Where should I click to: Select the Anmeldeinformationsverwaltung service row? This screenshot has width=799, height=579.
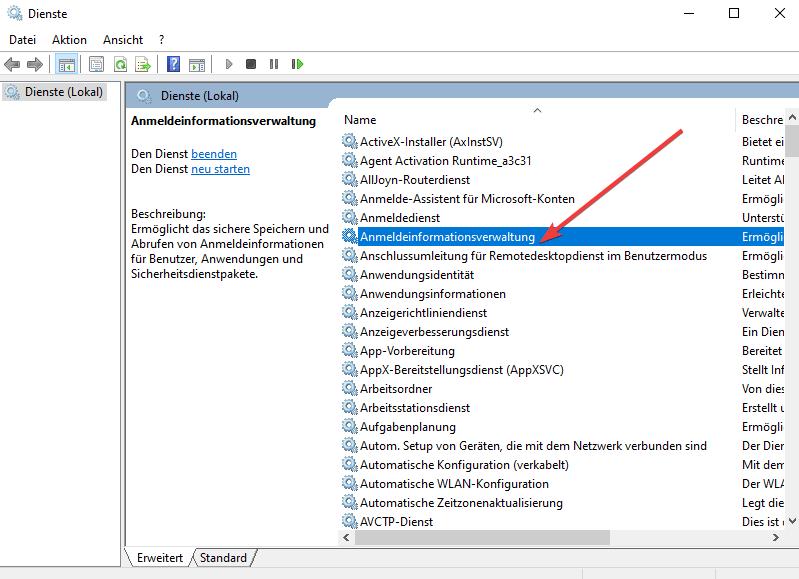(563, 236)
